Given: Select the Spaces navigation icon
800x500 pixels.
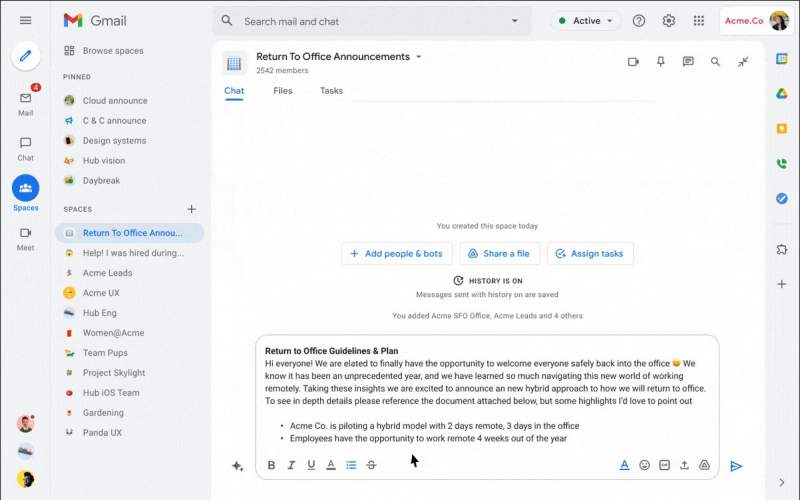Looking at the screenshot, I should pyautogui.click(x=26, y=188).
